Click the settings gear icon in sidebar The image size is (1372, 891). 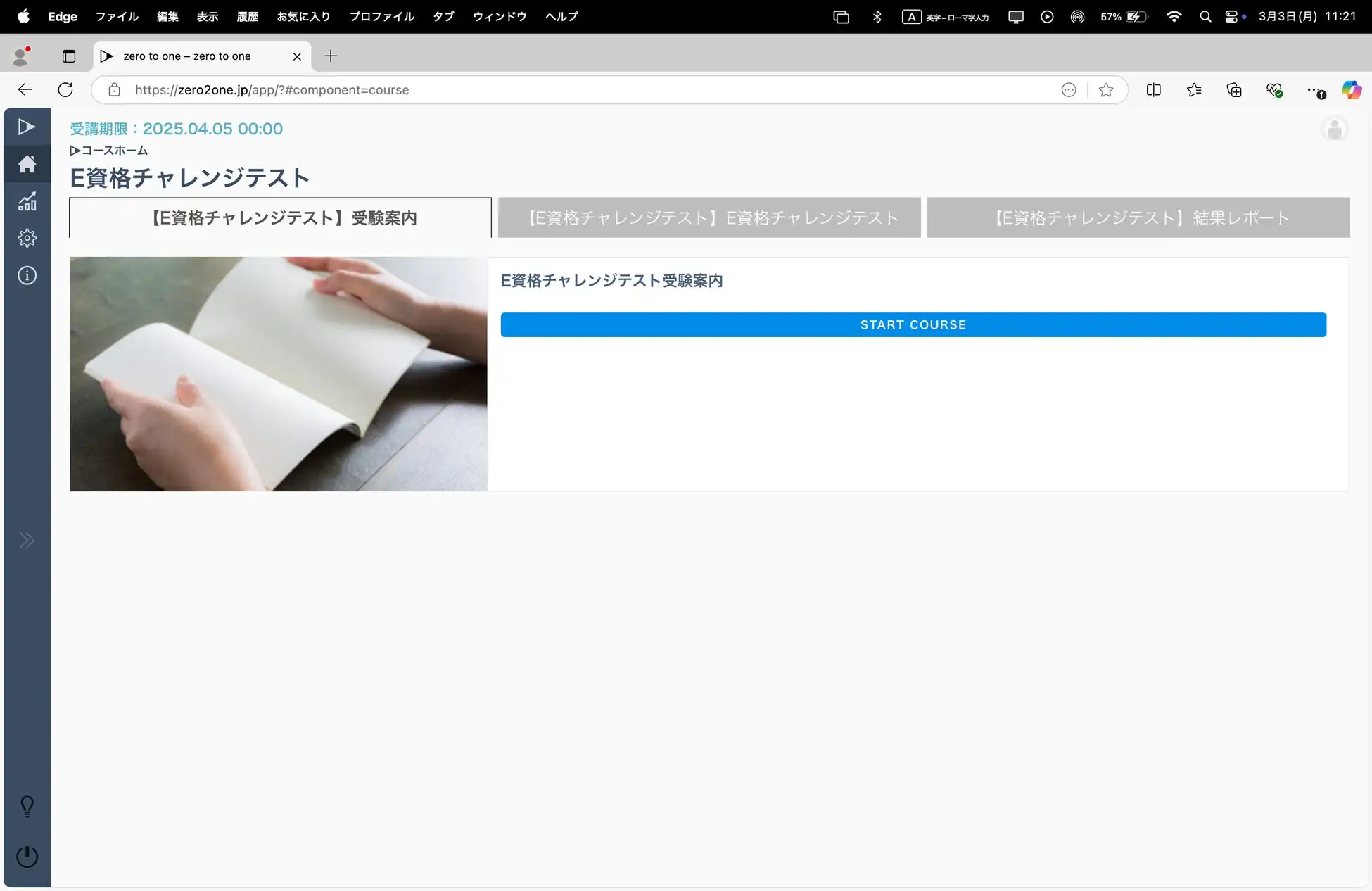pos(25,238)
